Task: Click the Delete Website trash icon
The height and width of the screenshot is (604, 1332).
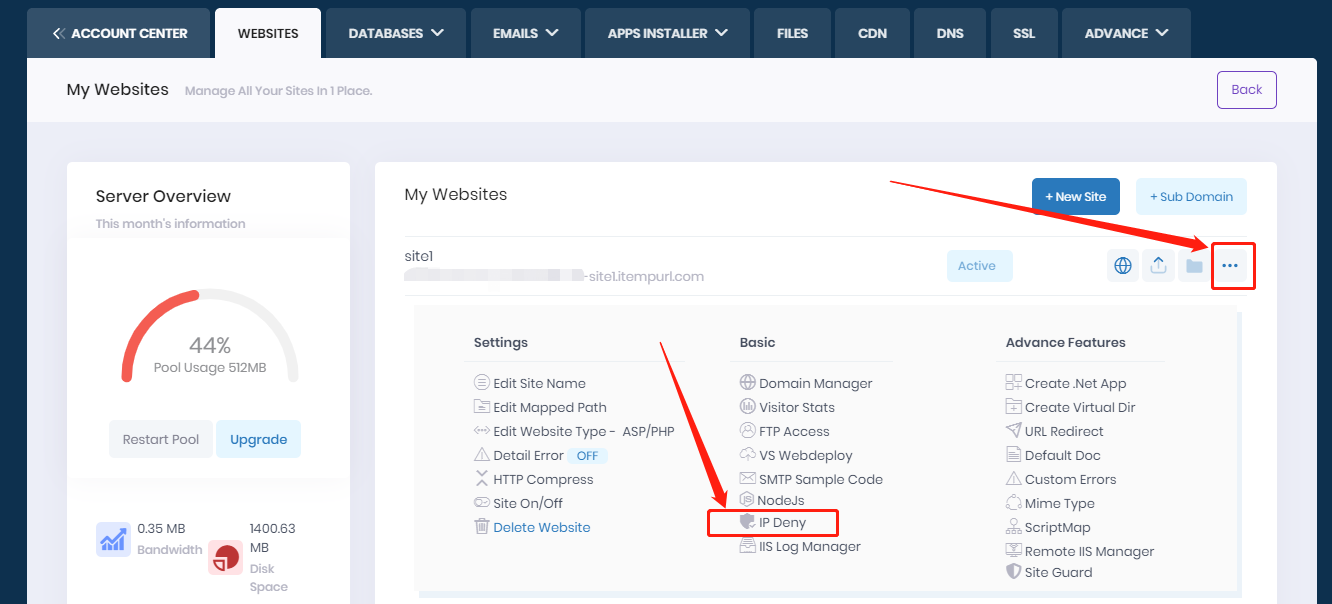Action: click(x=482, y=527)
